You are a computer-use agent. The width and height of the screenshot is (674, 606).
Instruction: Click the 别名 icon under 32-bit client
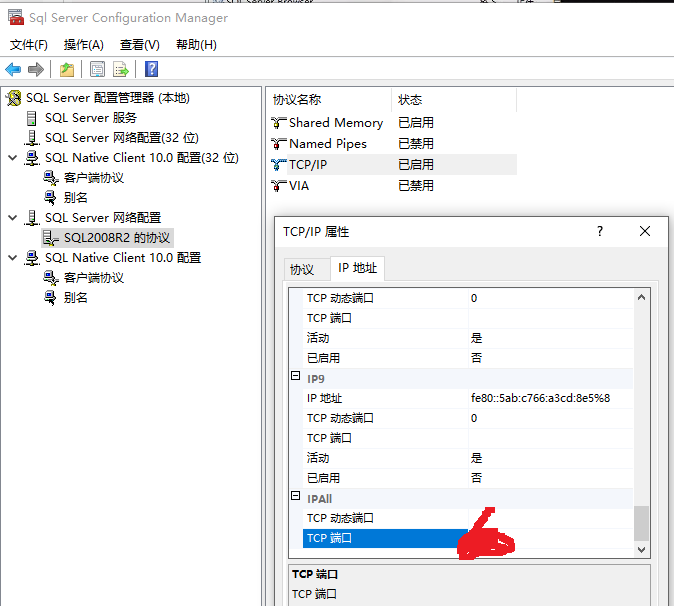click(x=50, y=198)
